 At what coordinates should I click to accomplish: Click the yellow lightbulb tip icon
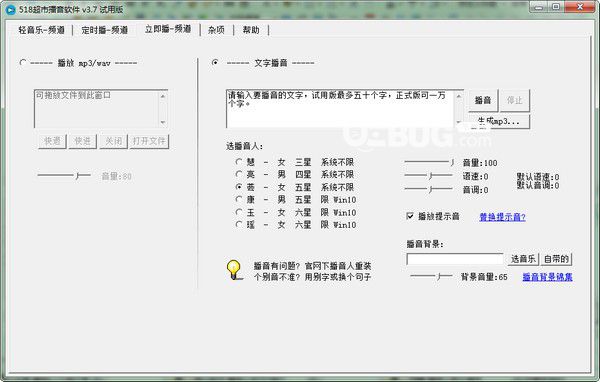(x=233, y=270)
